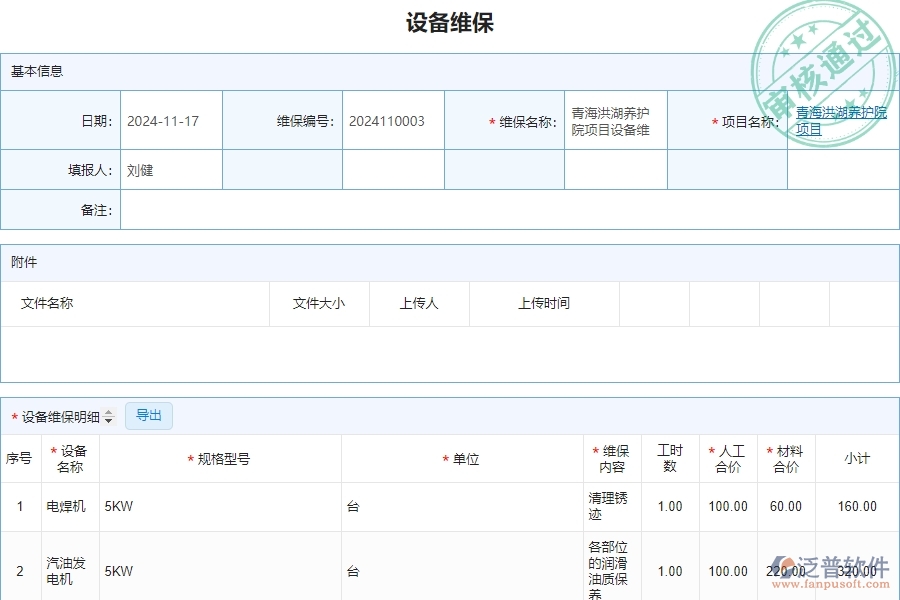Click the 导出 export button

(x=148, y=415)
